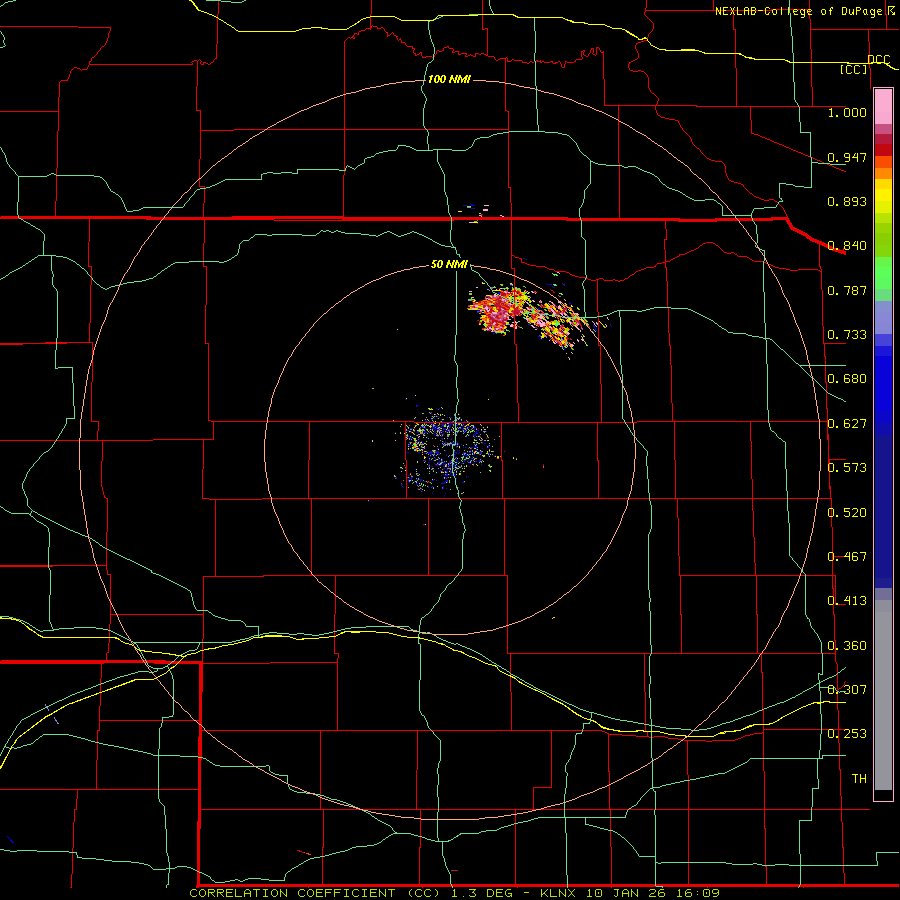Select the 0.627 legend value
Image resolution: width=900 pixels, height=900 pixels.
(x=847, y=423)
